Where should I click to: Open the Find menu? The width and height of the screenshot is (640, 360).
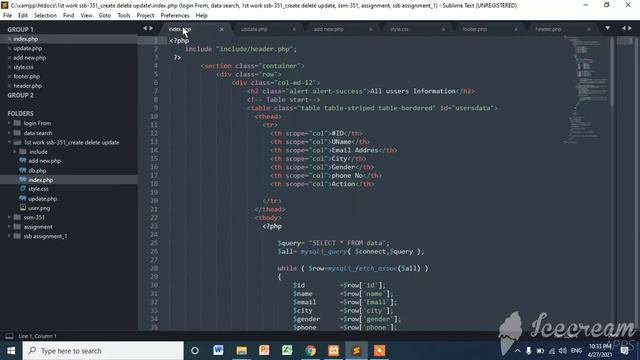click(x=69, y=16)
